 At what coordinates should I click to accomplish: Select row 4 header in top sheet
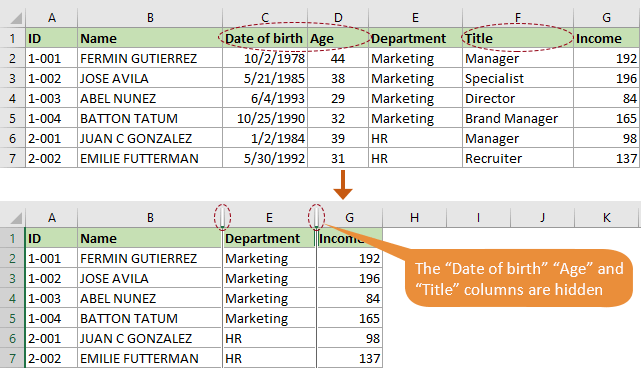12,98
